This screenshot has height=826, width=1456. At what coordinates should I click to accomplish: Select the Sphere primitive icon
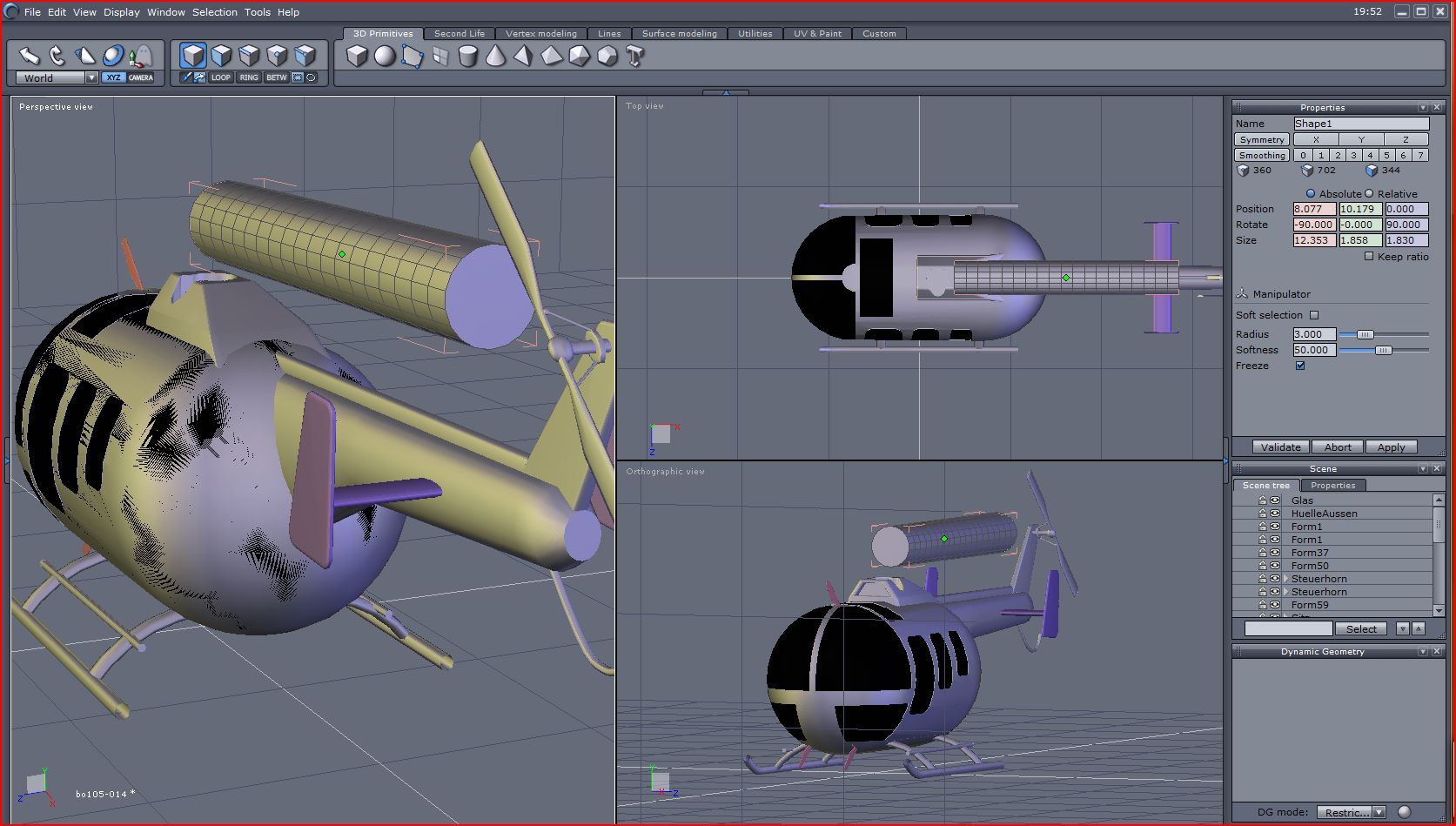(x=385, y=57)
